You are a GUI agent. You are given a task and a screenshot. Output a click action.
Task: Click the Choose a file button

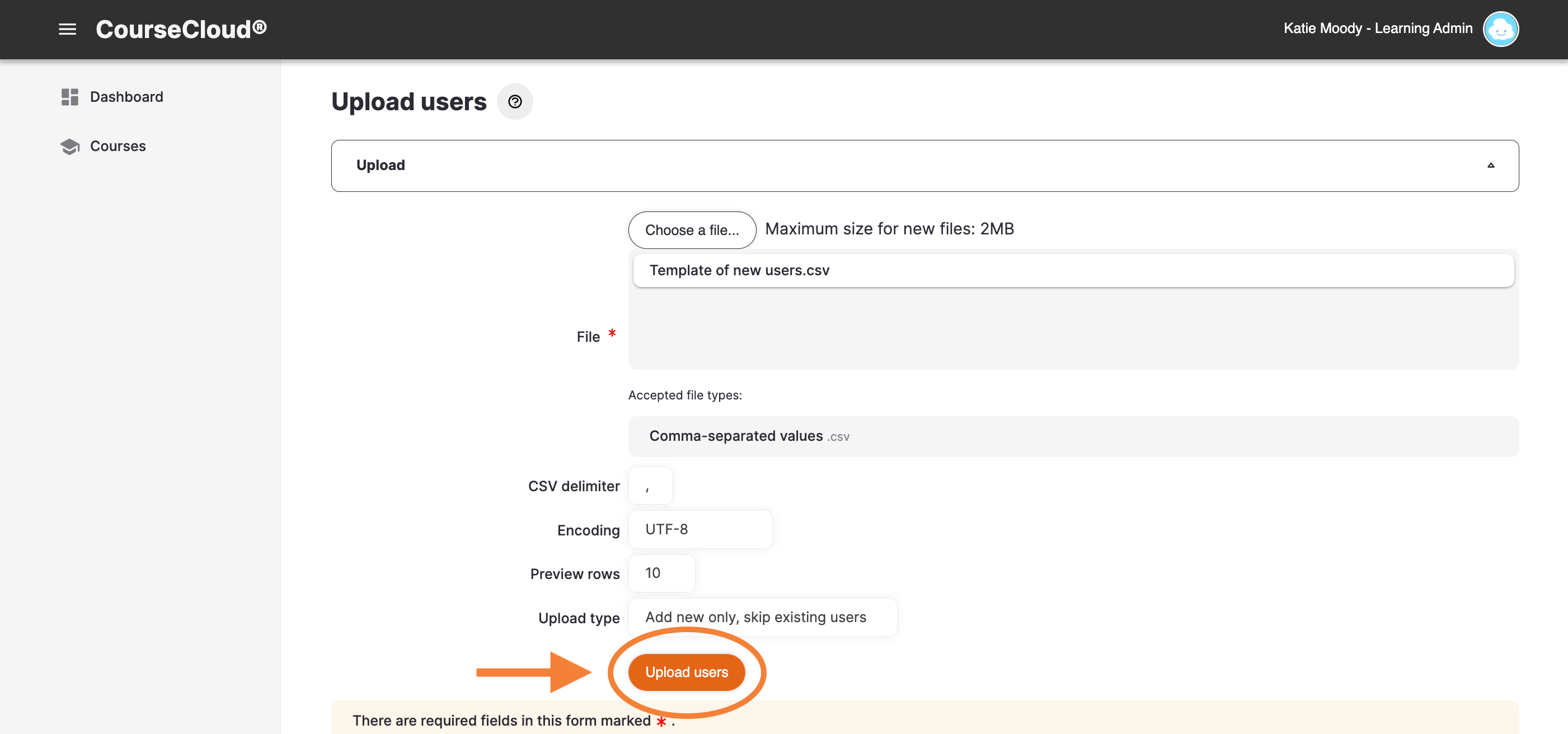(692, 230)
